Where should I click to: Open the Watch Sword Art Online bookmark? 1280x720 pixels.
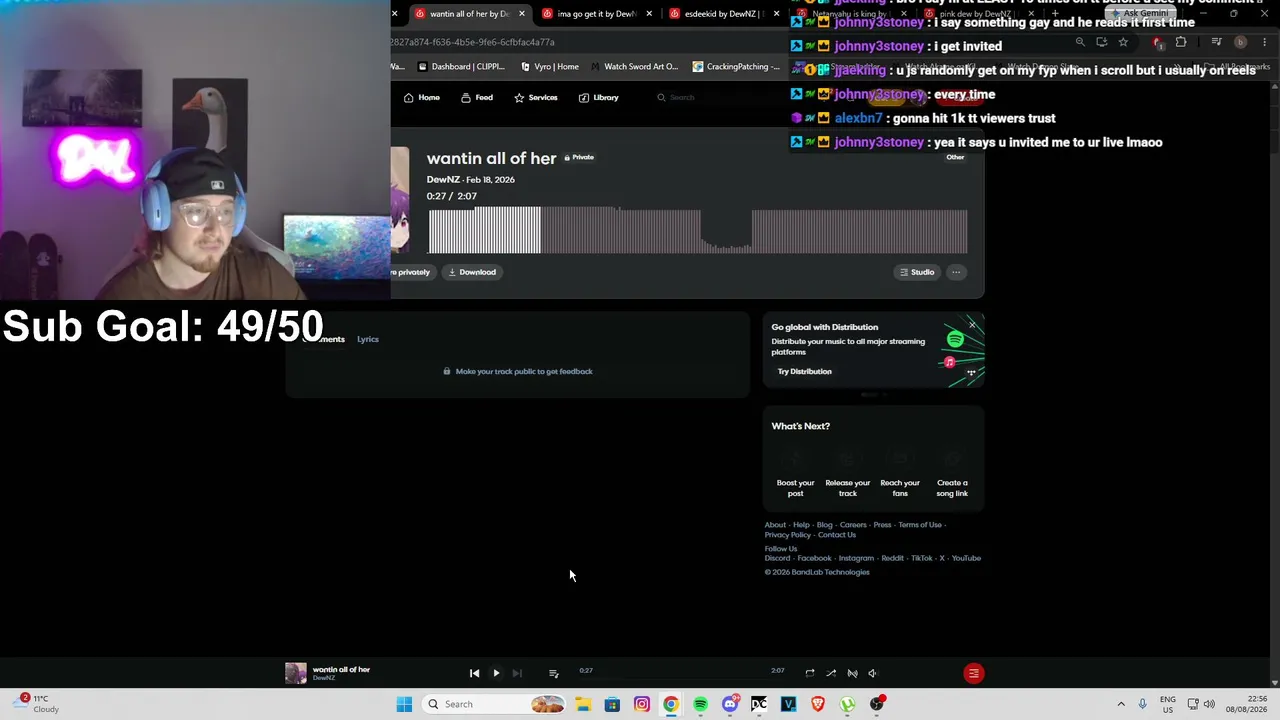634,67
